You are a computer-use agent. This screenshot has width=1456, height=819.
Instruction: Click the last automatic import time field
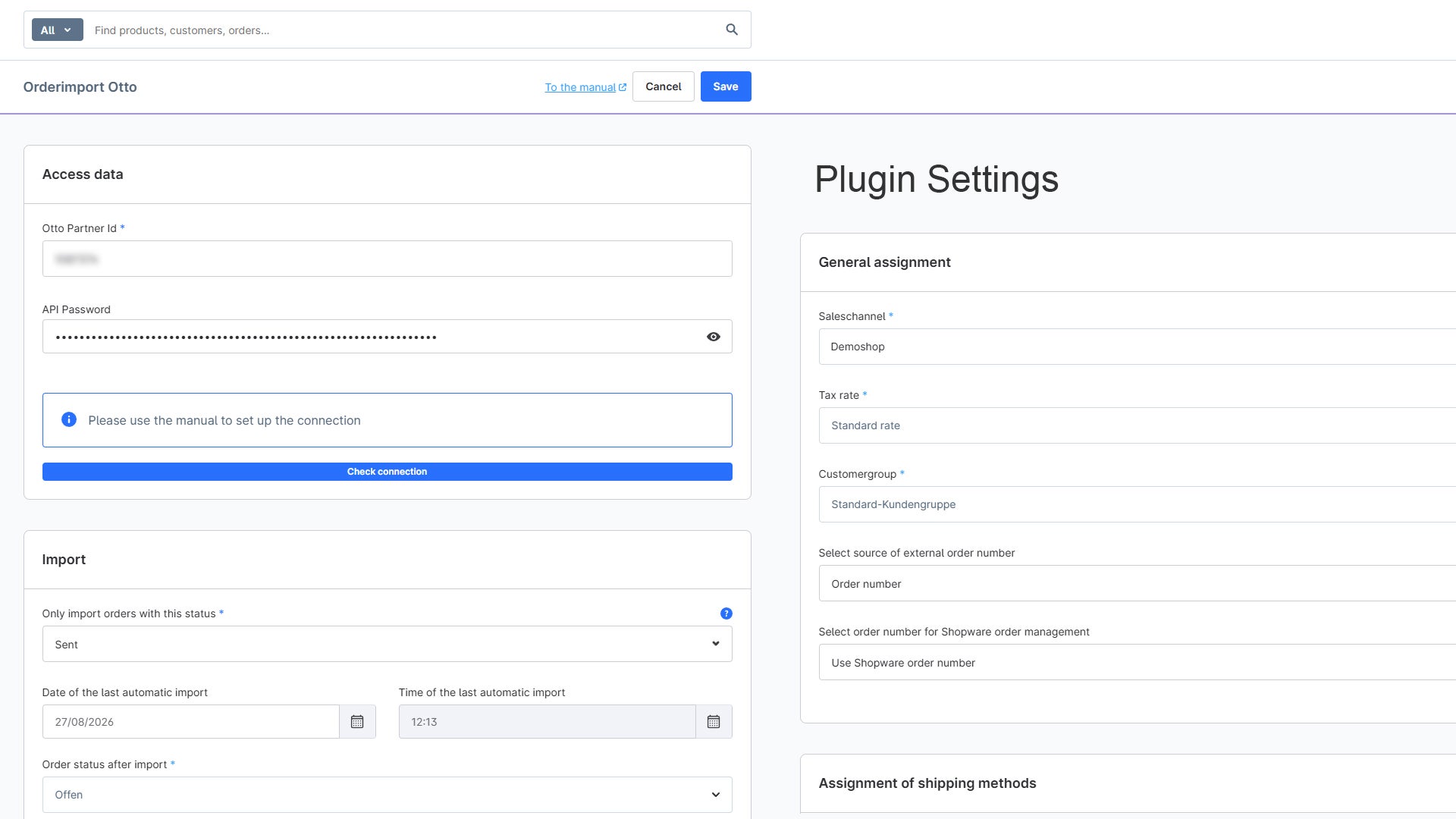click(x=548, y=722)
